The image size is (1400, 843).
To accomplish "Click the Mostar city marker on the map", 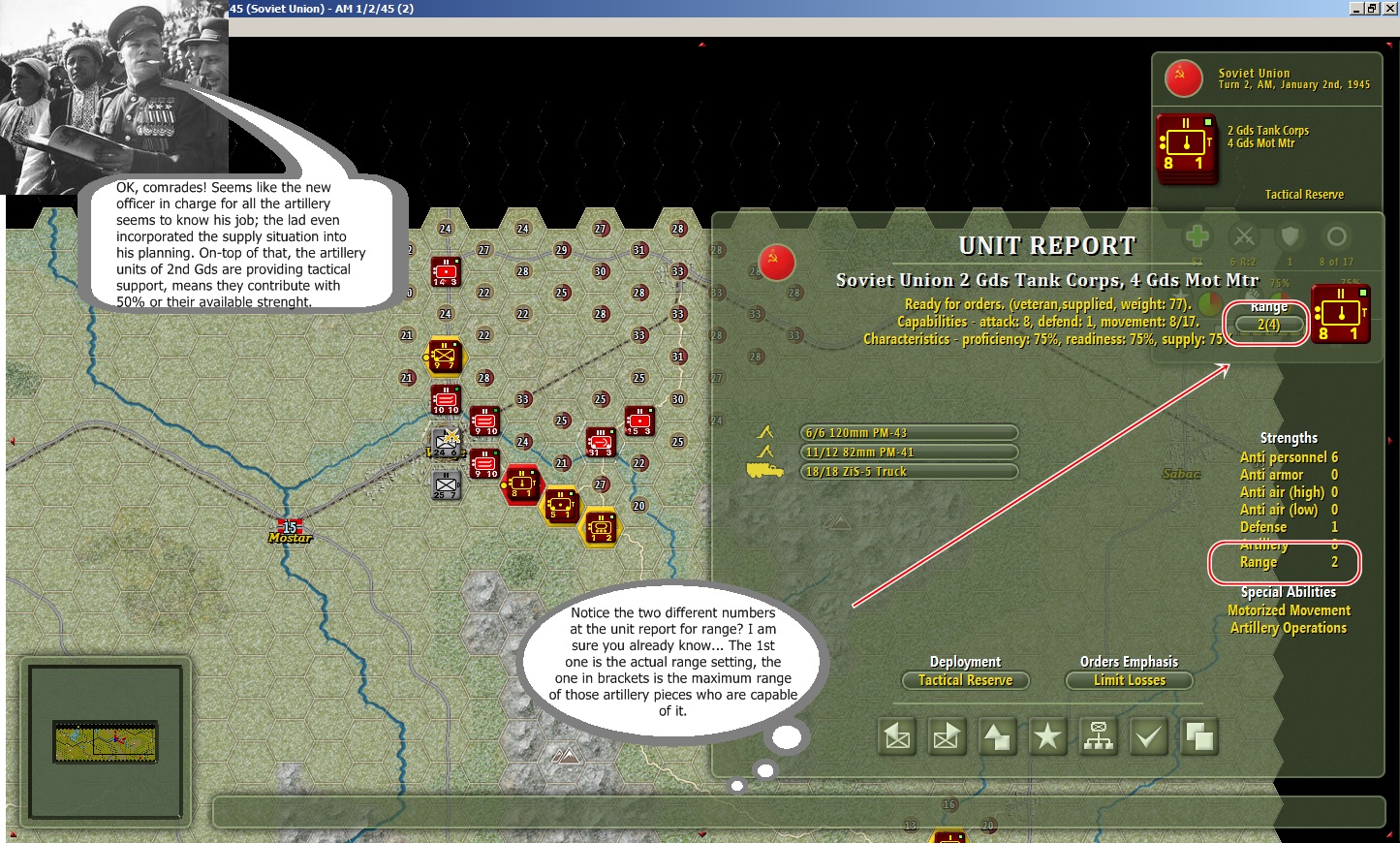I will coord(290,531).
